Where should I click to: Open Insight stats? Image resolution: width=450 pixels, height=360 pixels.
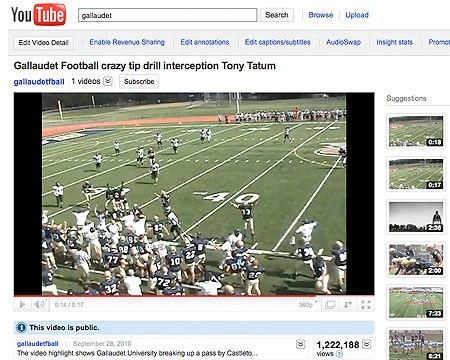pyautogui.click(x=395, y=42)
